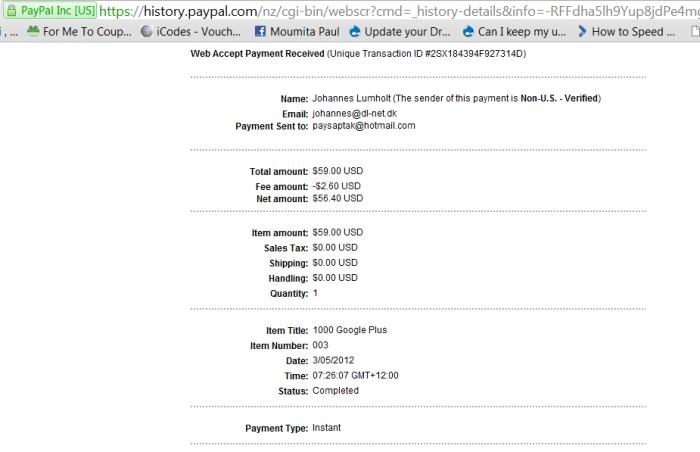Click the Web Accept Payment Received heading
The width and height of the screenshot is (700, 452).
click(256, 53)
